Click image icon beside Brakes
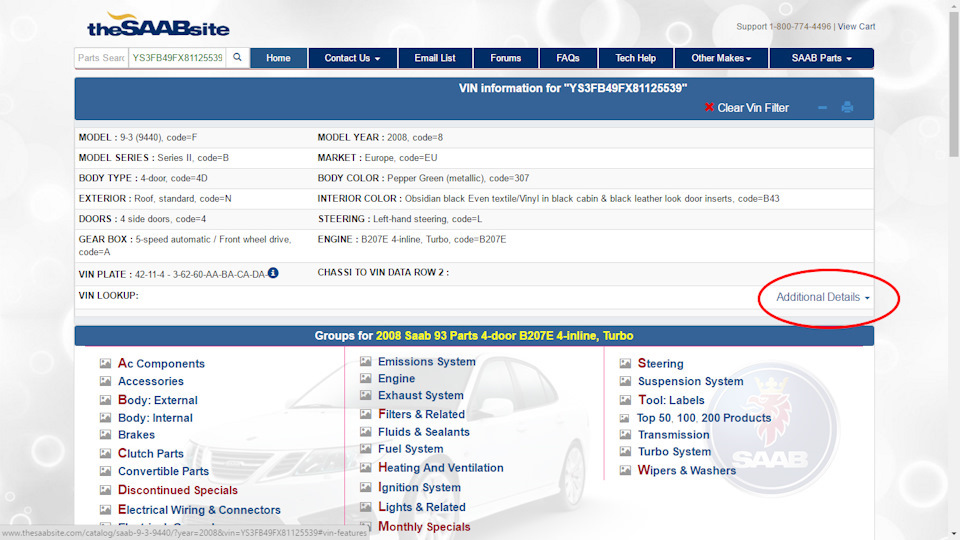Viewport: 960px width, 540px height. coord(105,435)
